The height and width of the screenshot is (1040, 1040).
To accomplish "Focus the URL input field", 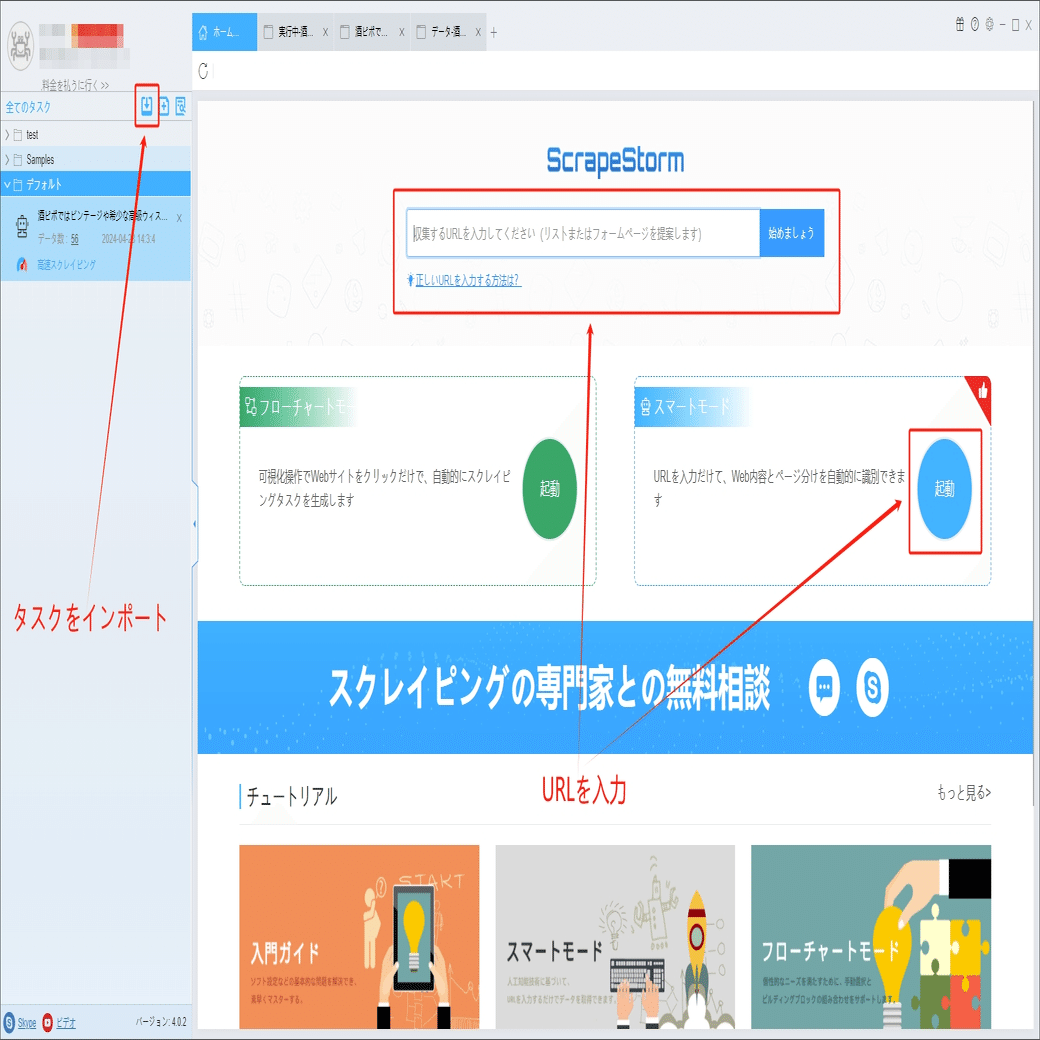I will pyautogui.click(x=583, y=233).
